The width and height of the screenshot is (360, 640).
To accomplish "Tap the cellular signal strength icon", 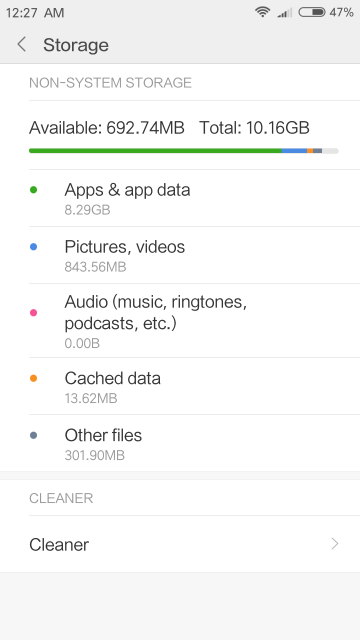I will (284, 13).
